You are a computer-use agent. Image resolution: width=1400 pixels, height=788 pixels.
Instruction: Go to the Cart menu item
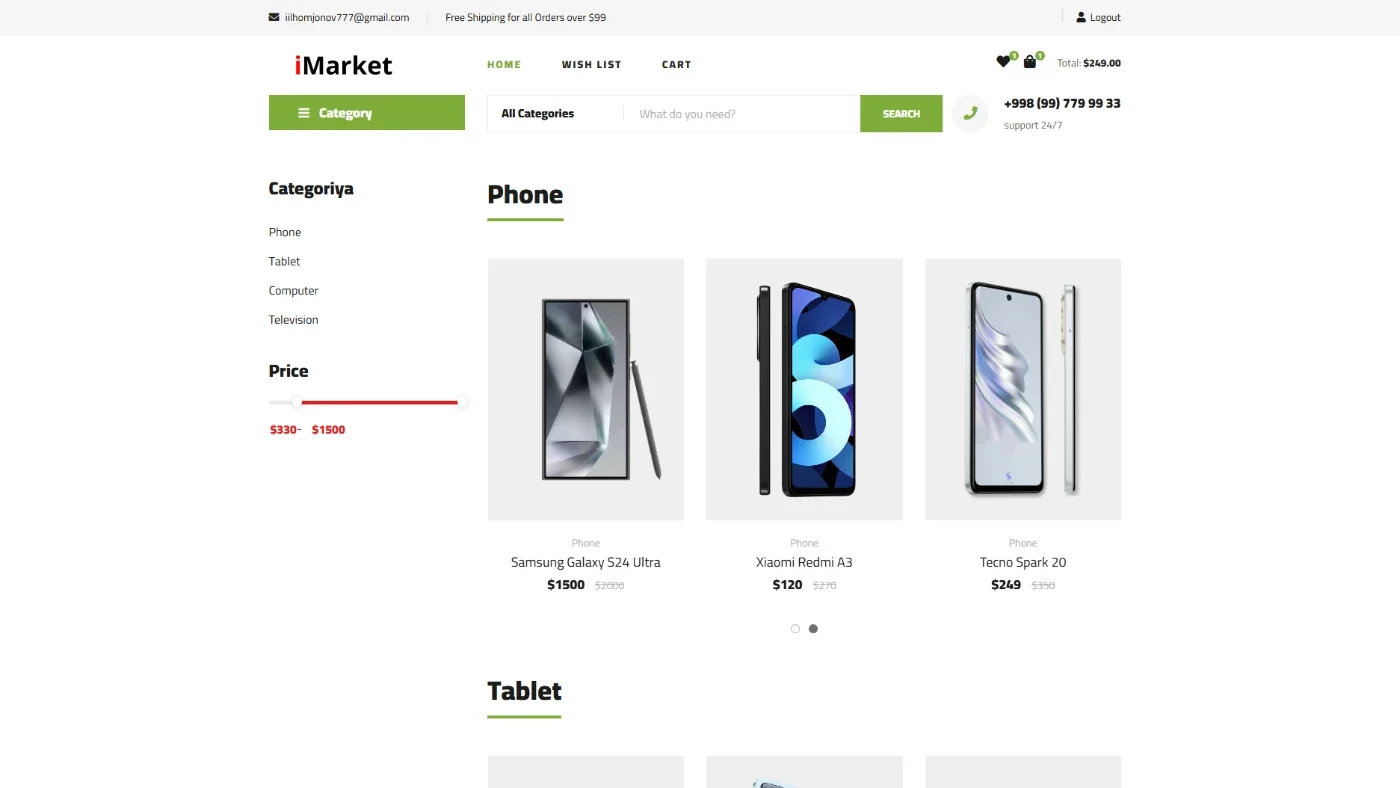[676, 64]
